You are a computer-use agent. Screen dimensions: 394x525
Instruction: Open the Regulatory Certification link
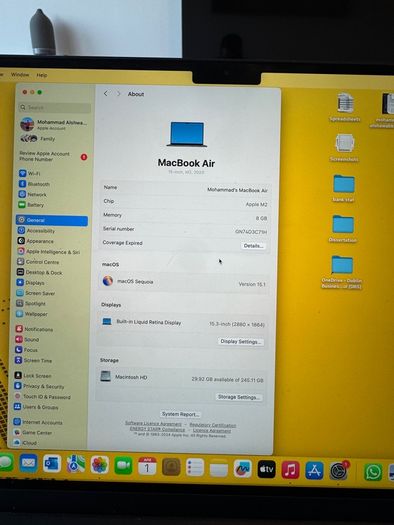click(x=213, y=425)
